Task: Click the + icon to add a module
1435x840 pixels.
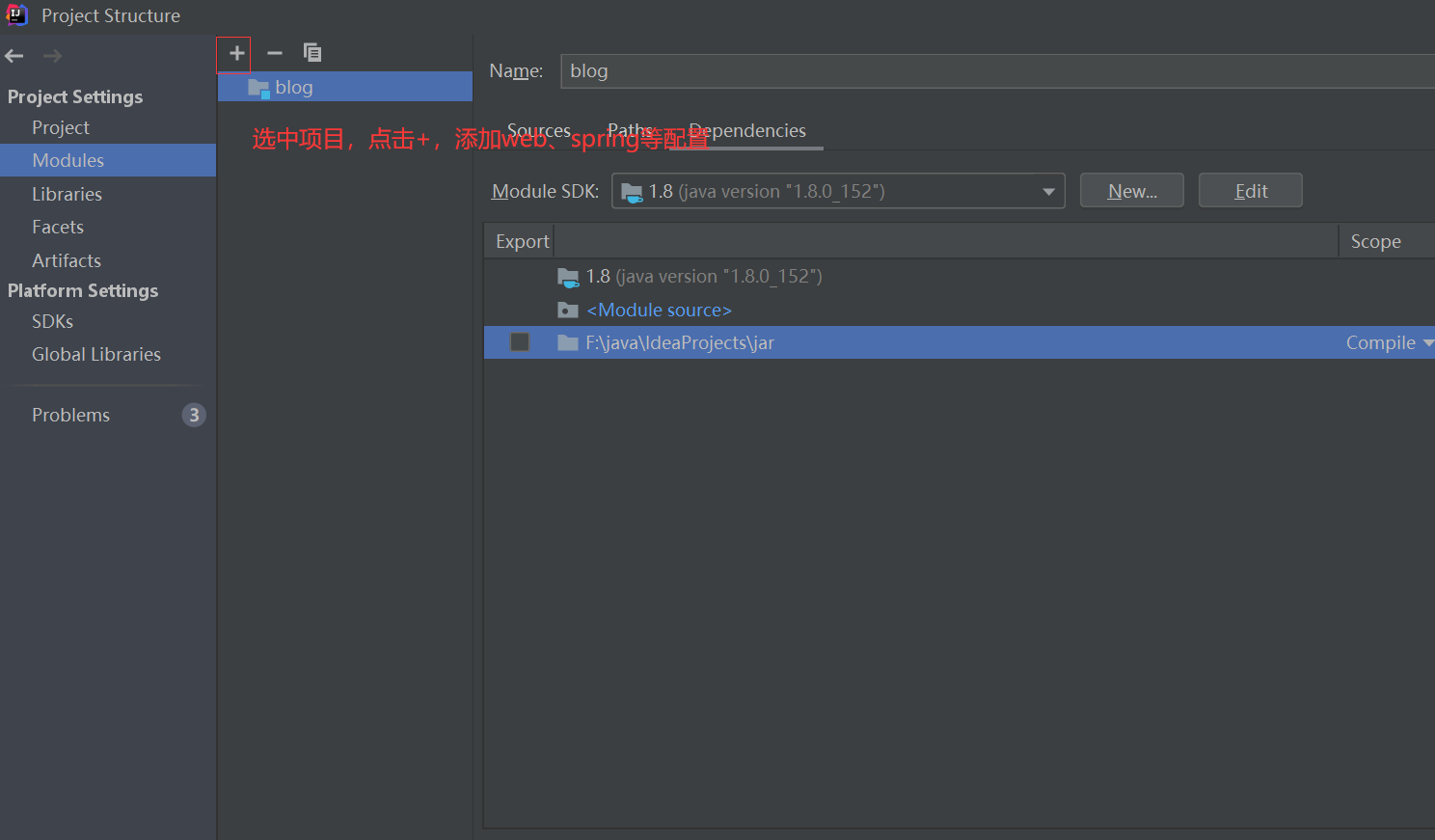Action: pyautogui.click(x=232, y=53)
